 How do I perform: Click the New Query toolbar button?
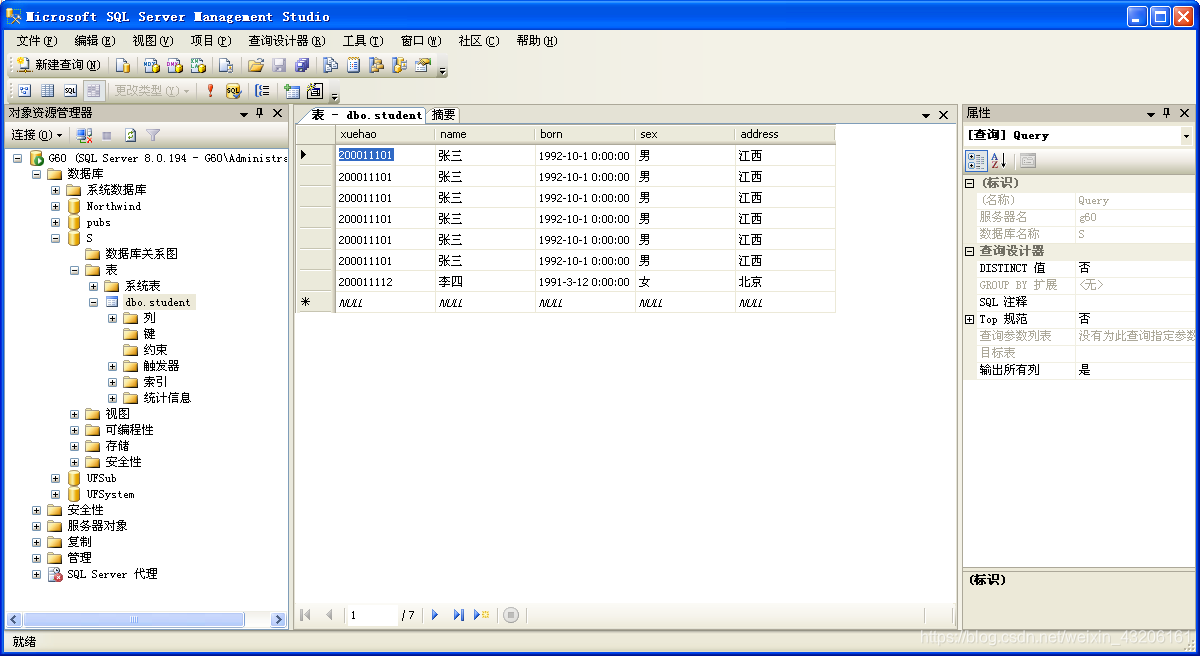tap(59, 65)
